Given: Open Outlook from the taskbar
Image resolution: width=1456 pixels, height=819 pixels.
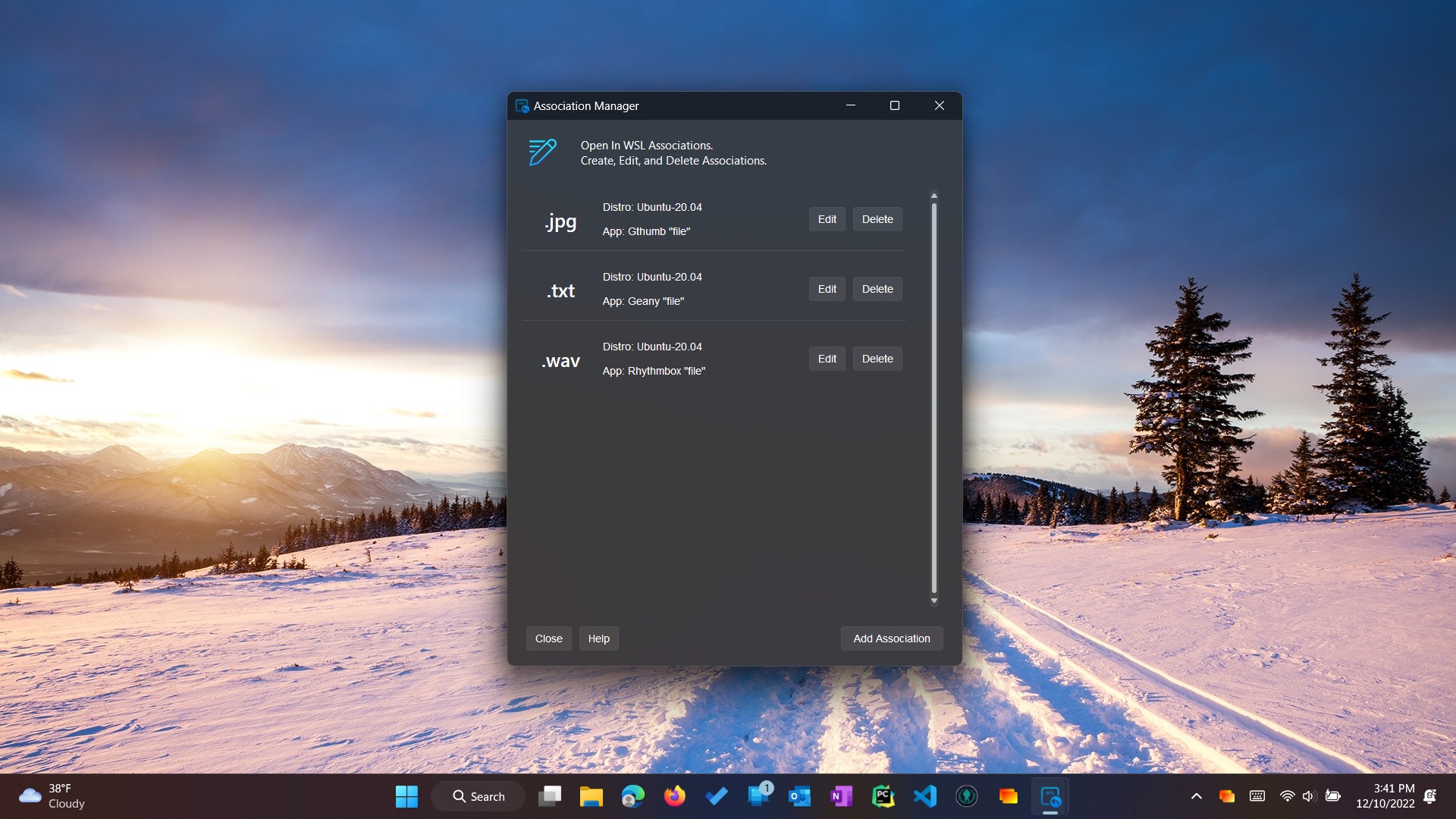Looking at the screenshot, I should 799,796.
